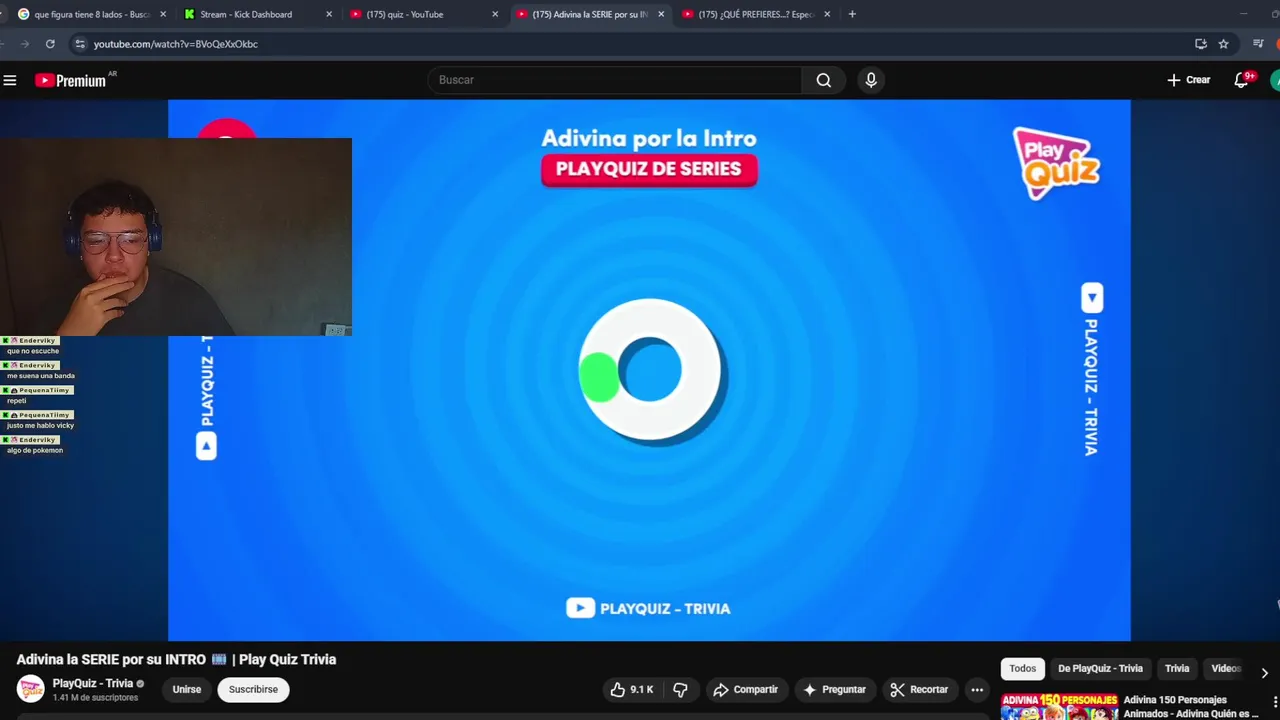Focus the Buscar search field
1280x720 pixels.
[x=614, y=80]
